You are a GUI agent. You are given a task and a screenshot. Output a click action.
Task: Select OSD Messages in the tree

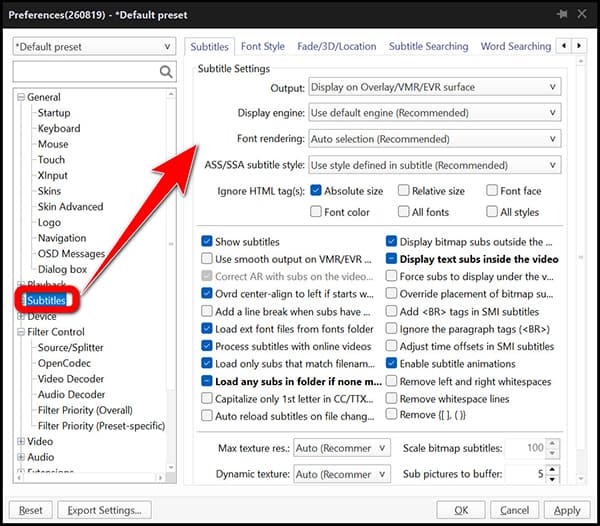pos(71,254)
